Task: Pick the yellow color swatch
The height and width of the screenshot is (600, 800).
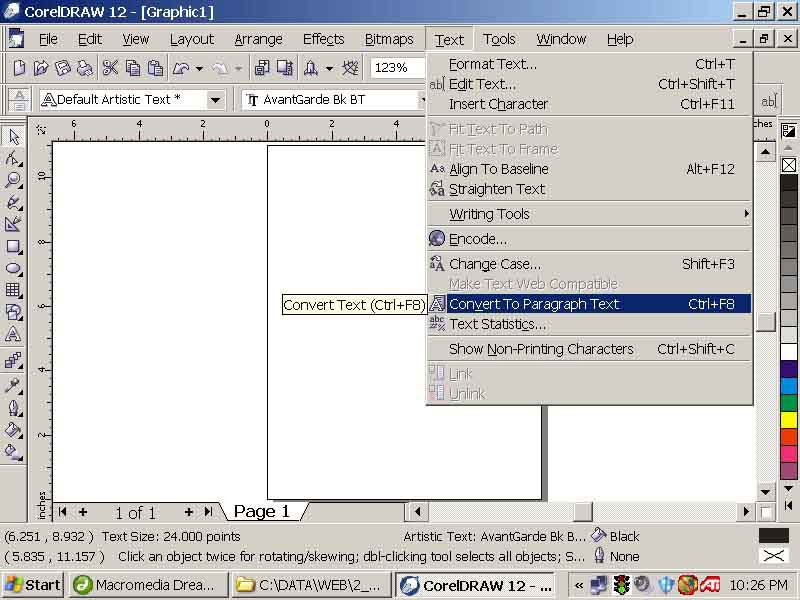Action: pyautogui.click(x=789, y=420)
